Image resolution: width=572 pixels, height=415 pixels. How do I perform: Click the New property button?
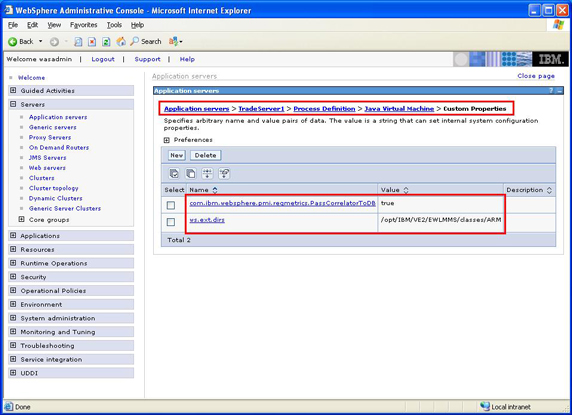[x=177, y=155]
